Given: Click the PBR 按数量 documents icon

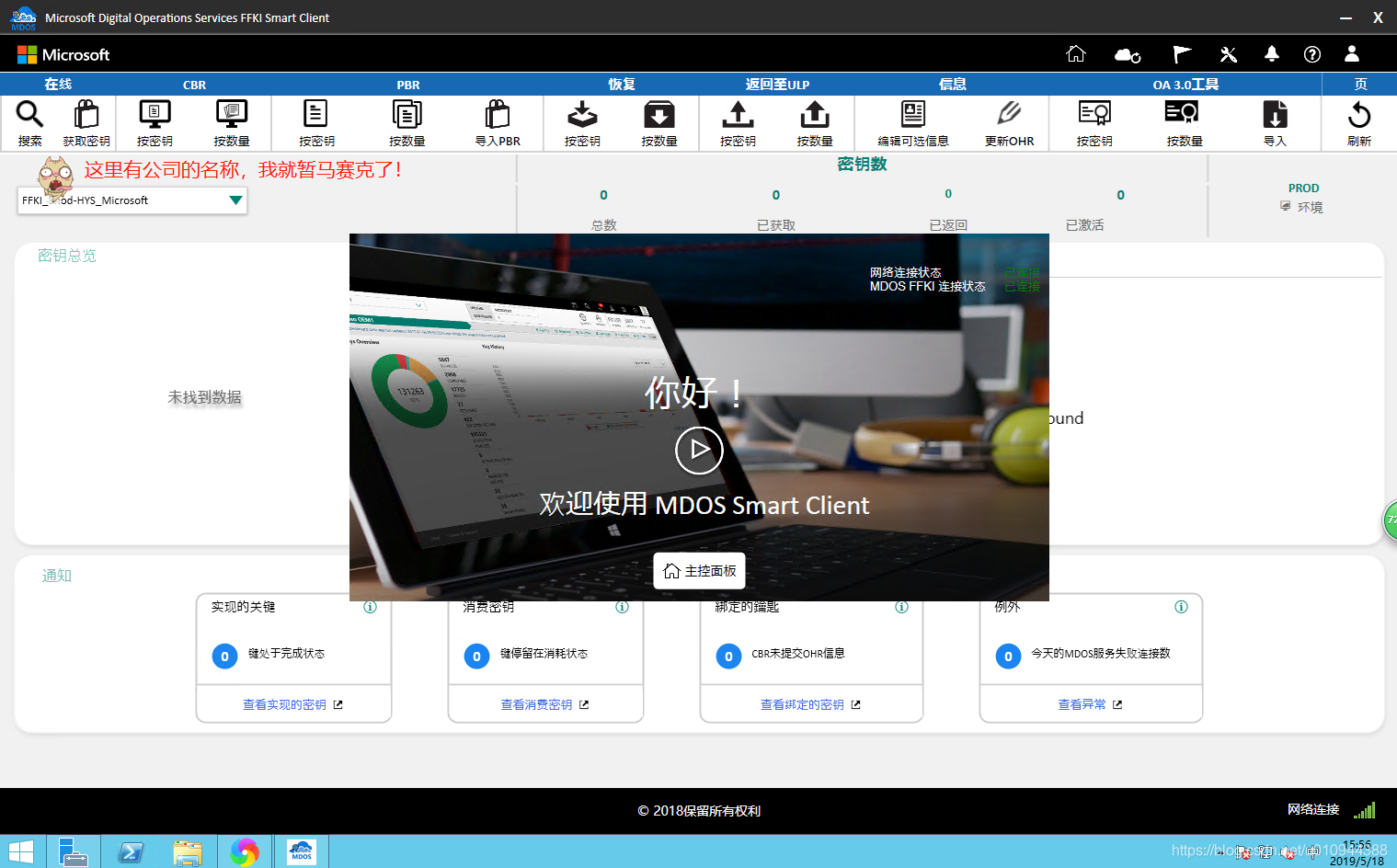Looking at the screenshot, I should [x=407, y=114].
